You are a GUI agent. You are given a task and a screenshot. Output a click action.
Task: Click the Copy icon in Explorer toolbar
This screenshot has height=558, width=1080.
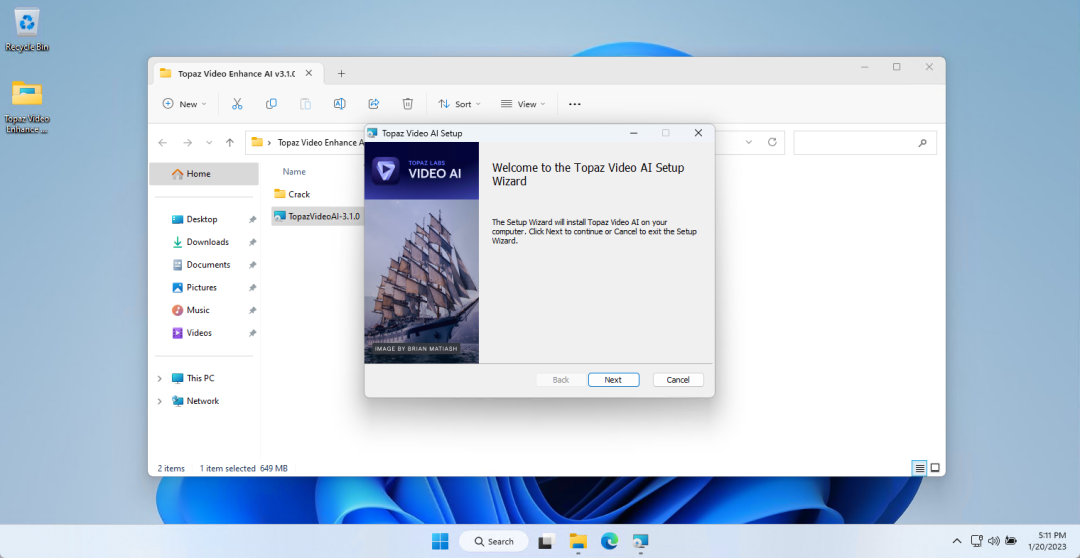(271, 104)
